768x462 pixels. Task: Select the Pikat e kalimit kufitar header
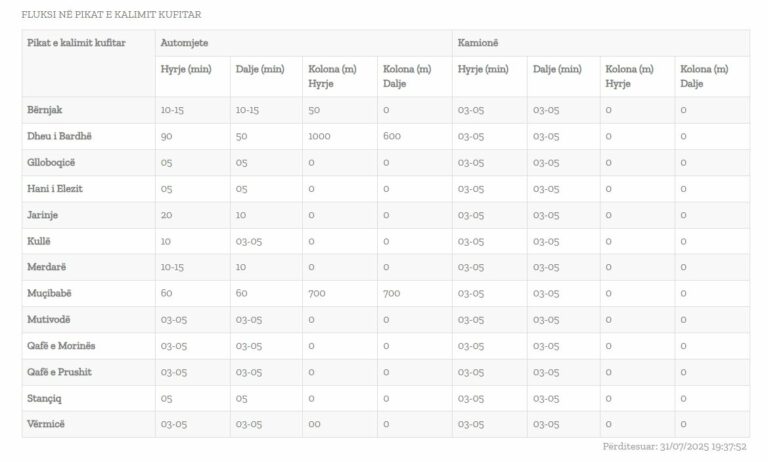(76, 43)
